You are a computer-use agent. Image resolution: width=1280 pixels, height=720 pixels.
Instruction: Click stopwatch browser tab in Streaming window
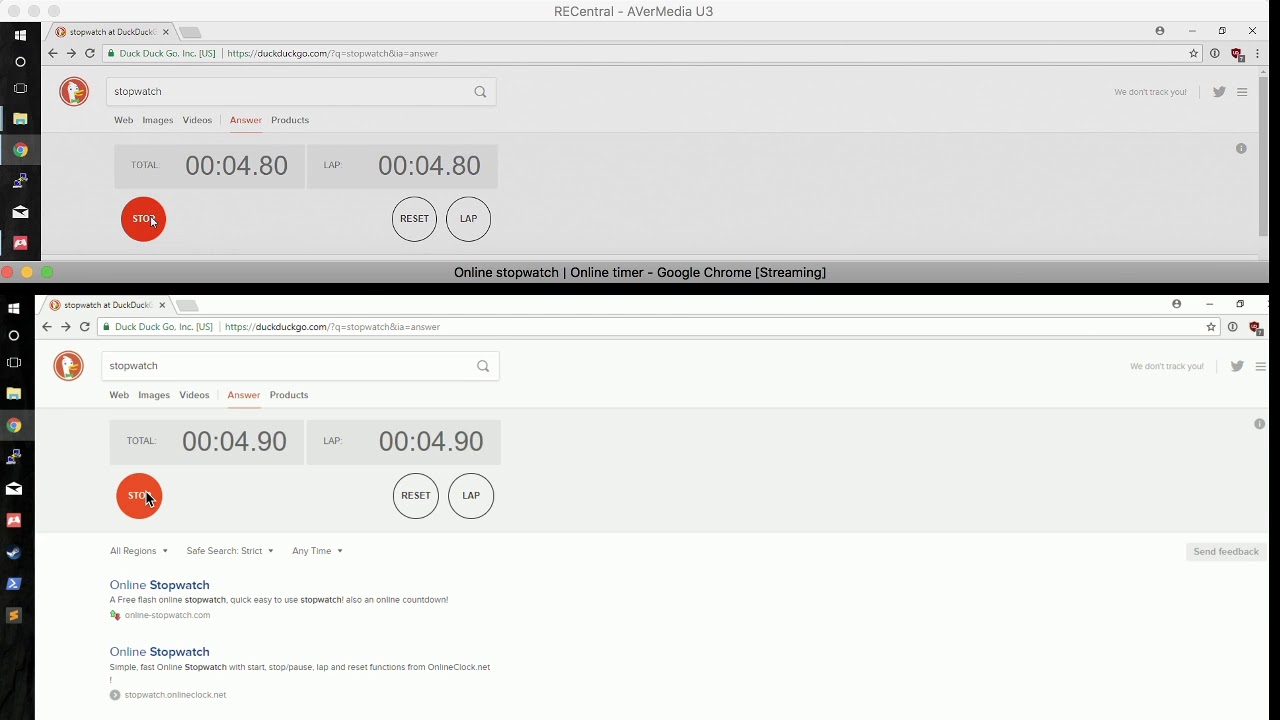(x=108, y=305)
